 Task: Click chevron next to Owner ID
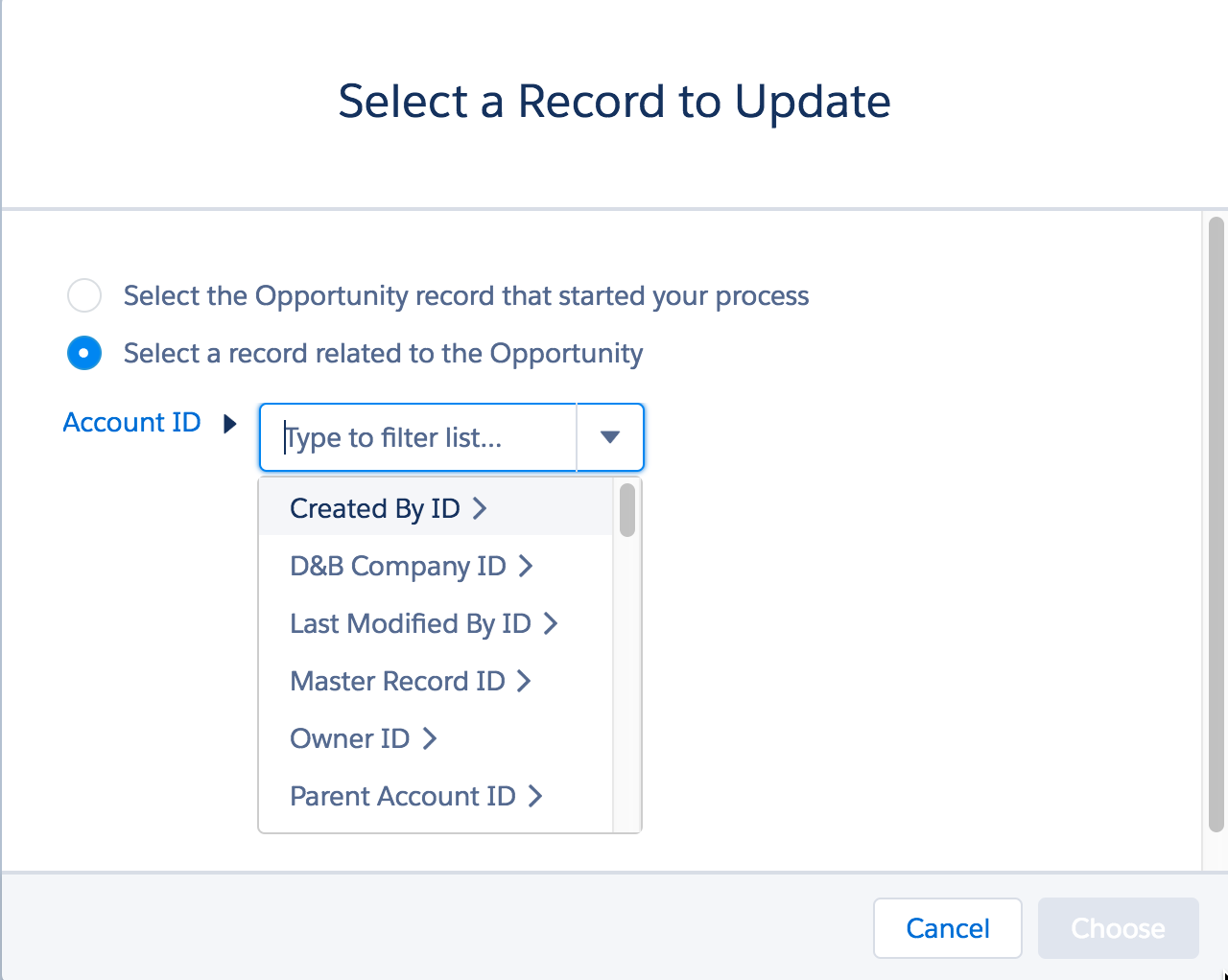pyautogui.click(x=430, y=738)
